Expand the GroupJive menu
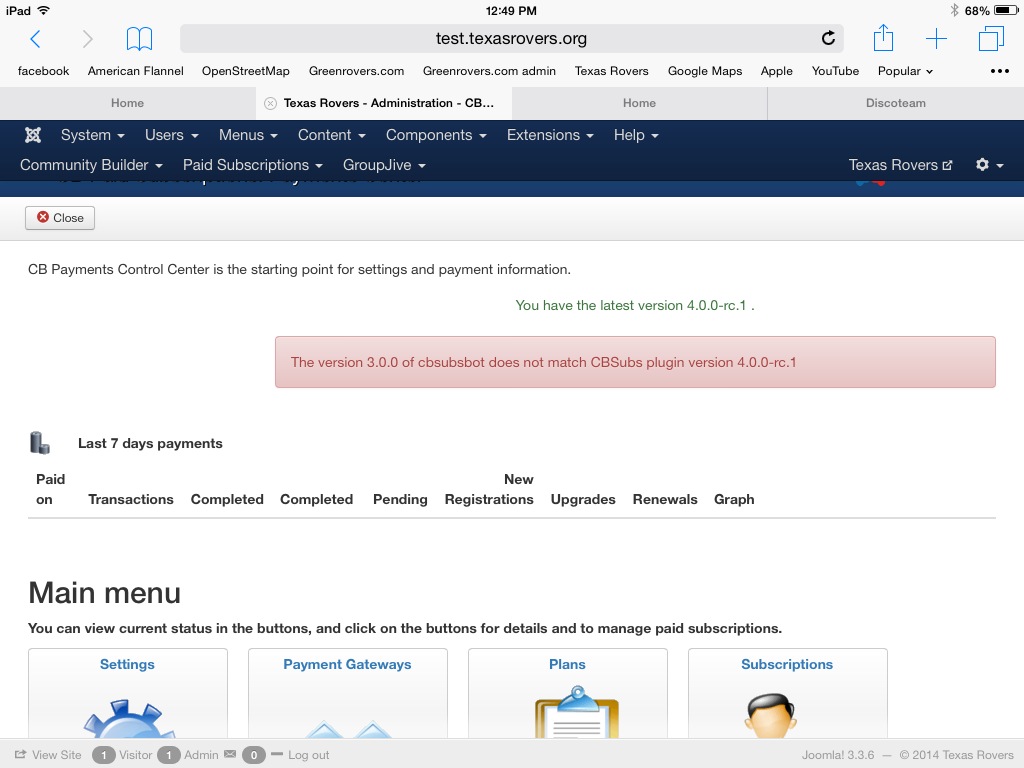Viewport: 1024px width, 768px height. pos(385,165)
